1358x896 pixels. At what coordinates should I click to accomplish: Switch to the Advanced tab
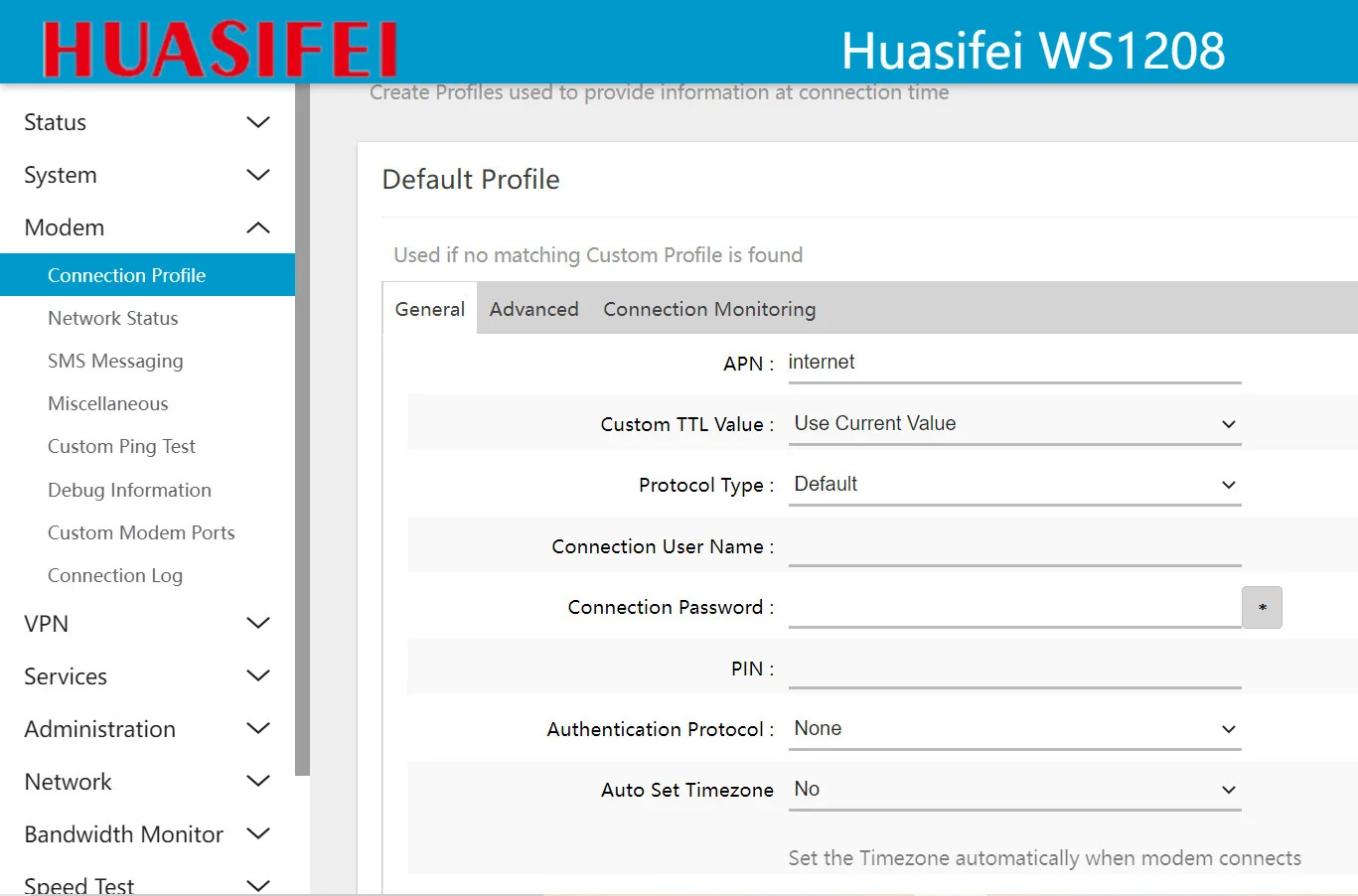click(x=533, y=309)
